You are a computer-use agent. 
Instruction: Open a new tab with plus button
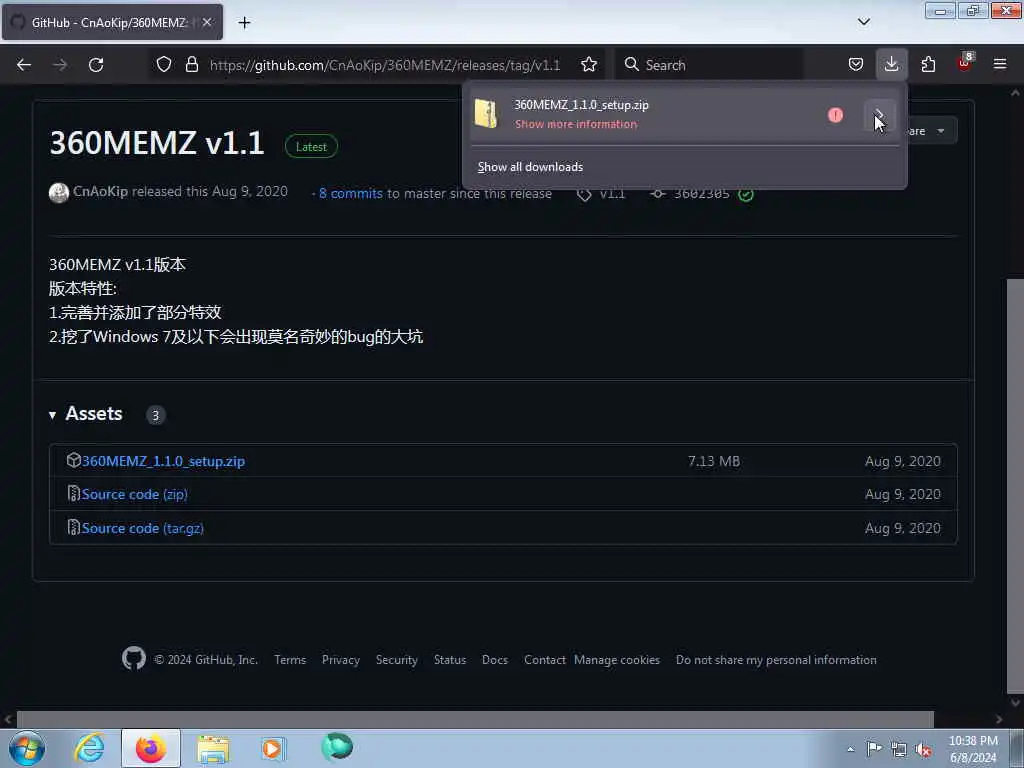pyautogui.click(x=244, y=23)
